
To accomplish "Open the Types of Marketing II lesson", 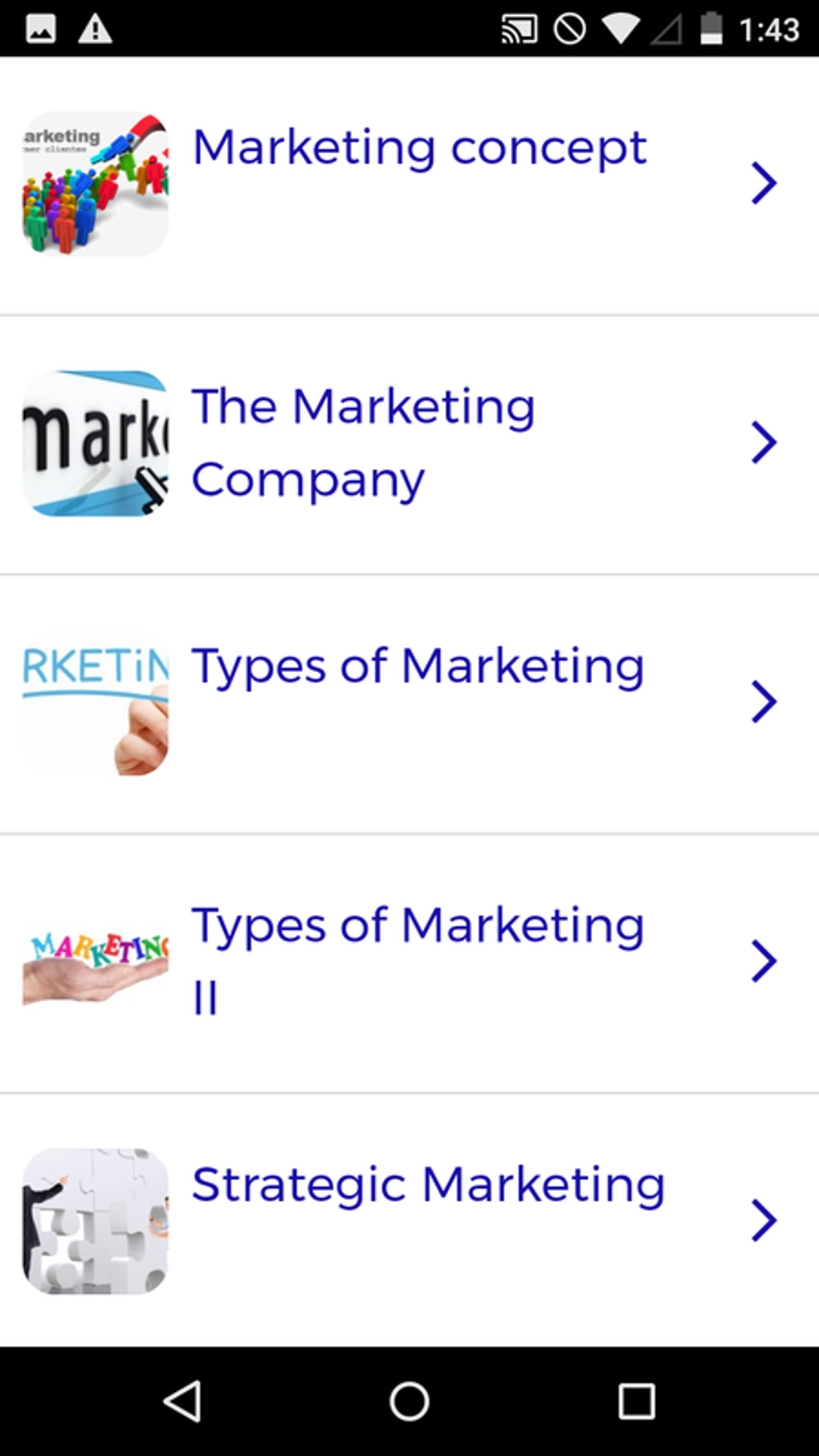I will tap(764, 960).
